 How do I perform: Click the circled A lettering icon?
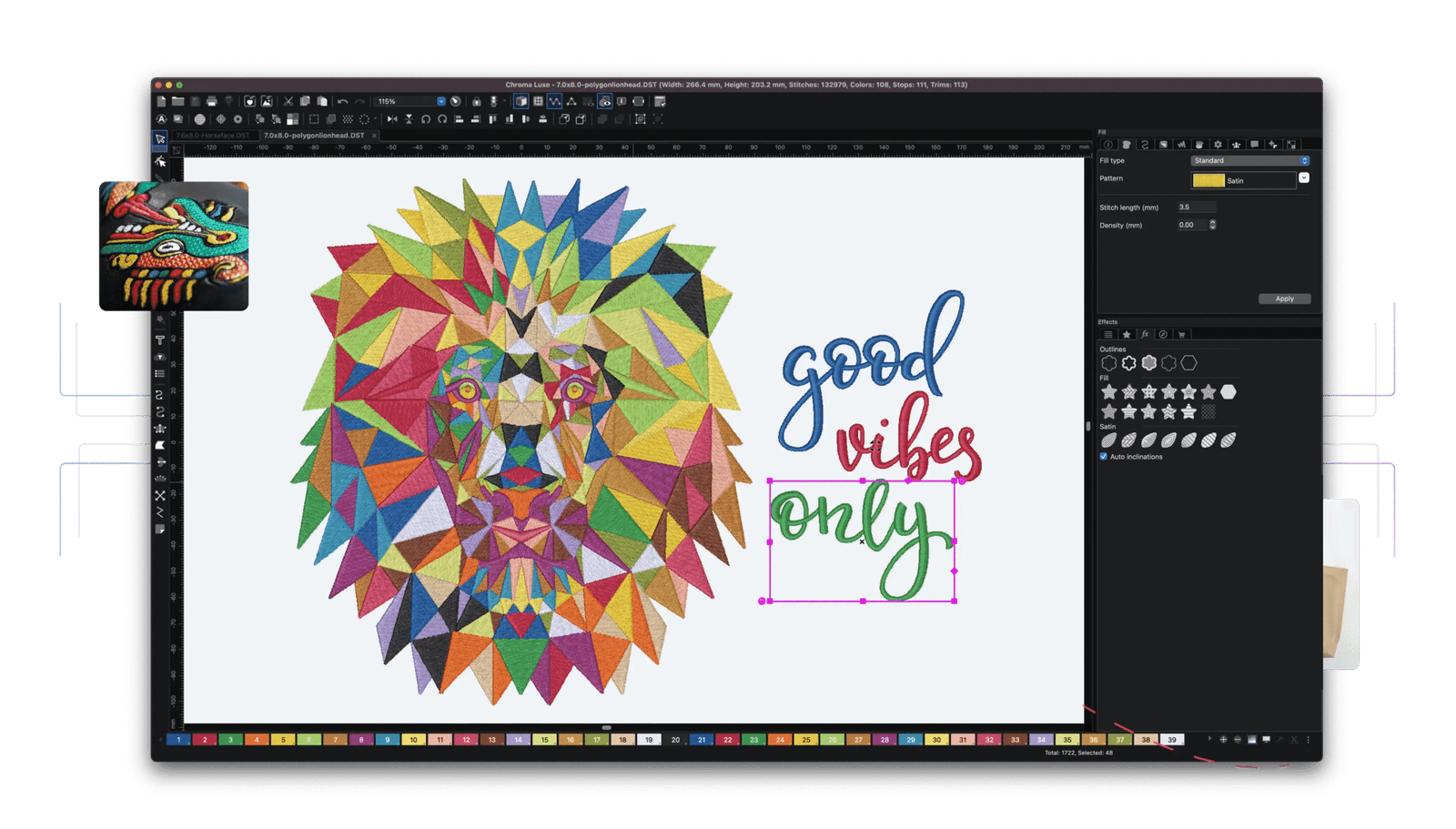[x=162, y=119]
